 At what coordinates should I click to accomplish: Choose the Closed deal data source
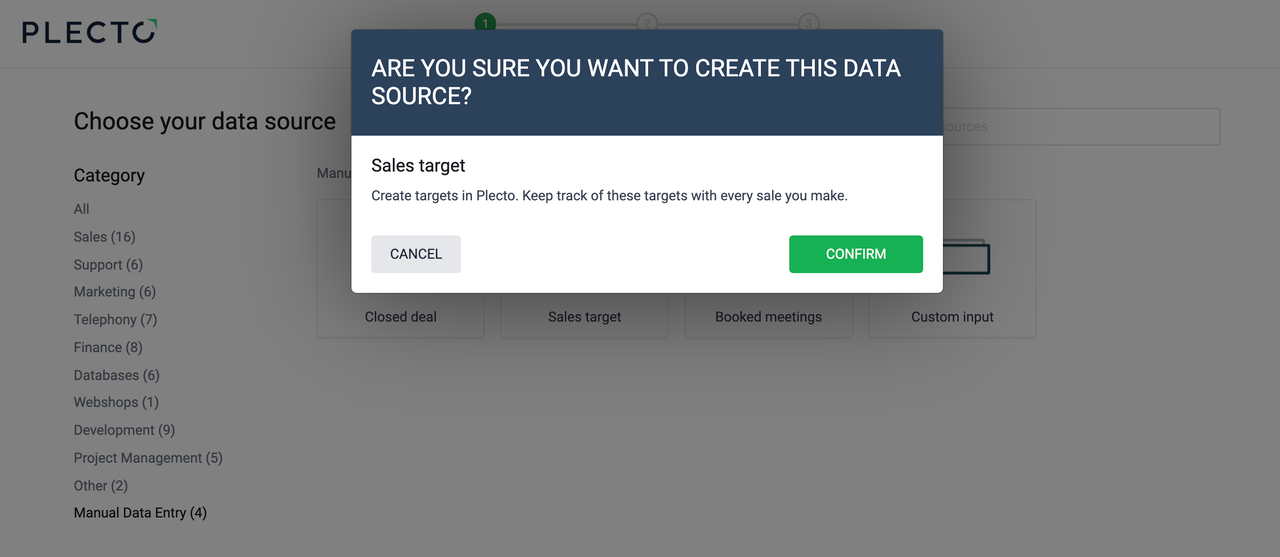click(x=400, y=316)
